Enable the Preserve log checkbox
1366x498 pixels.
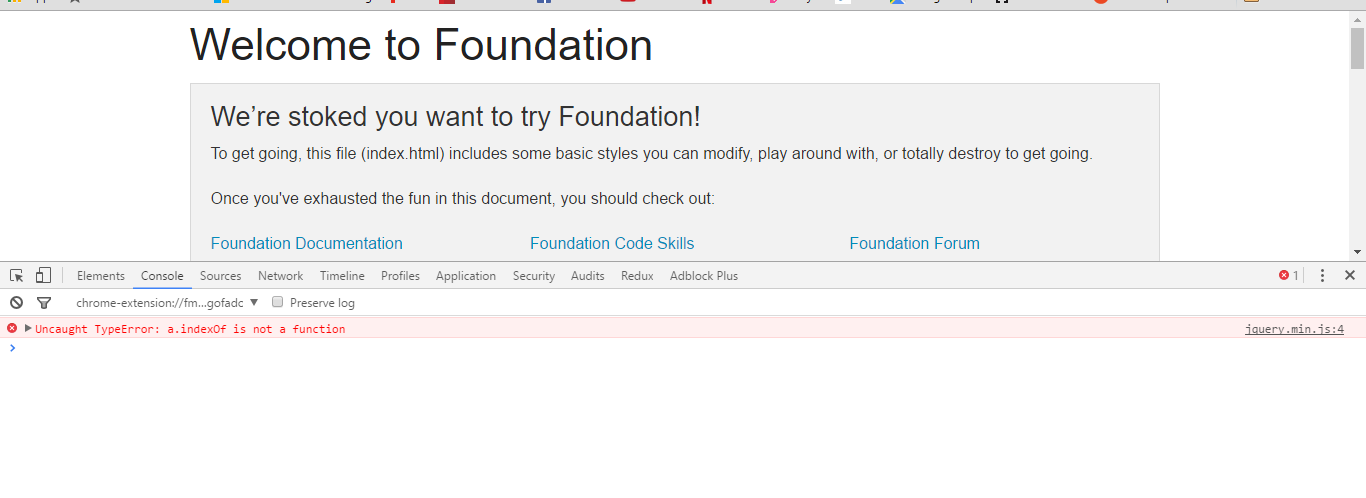(x=278, y=302)
